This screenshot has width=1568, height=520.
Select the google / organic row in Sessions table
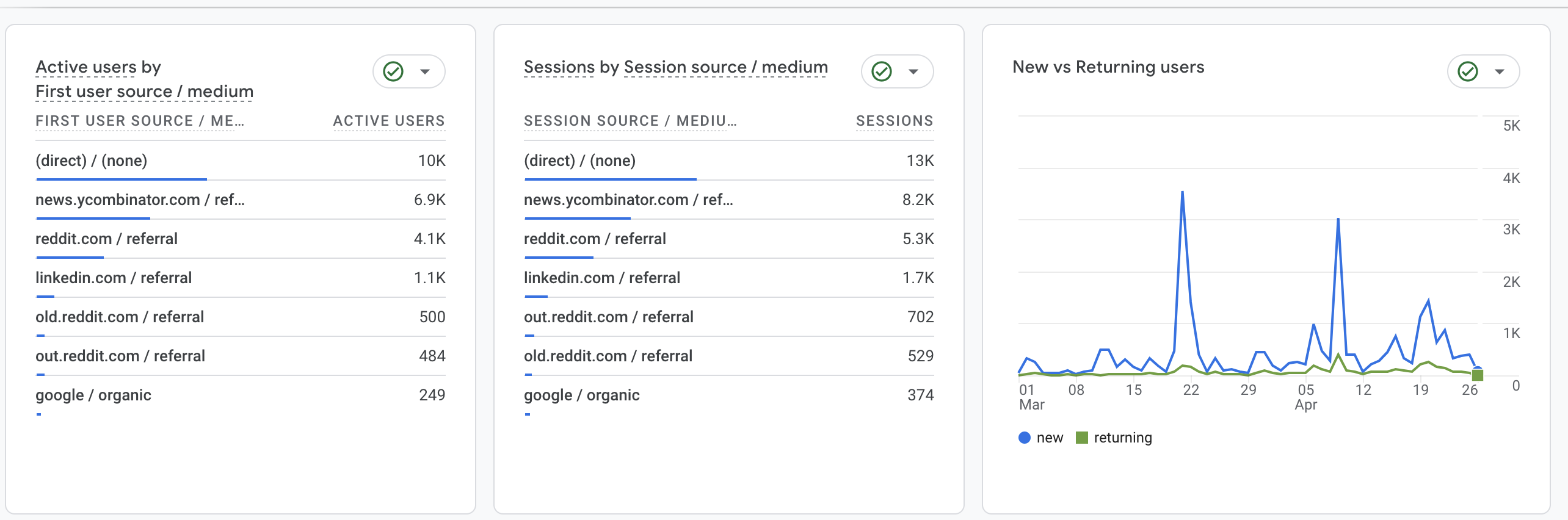tap(581, 395)
